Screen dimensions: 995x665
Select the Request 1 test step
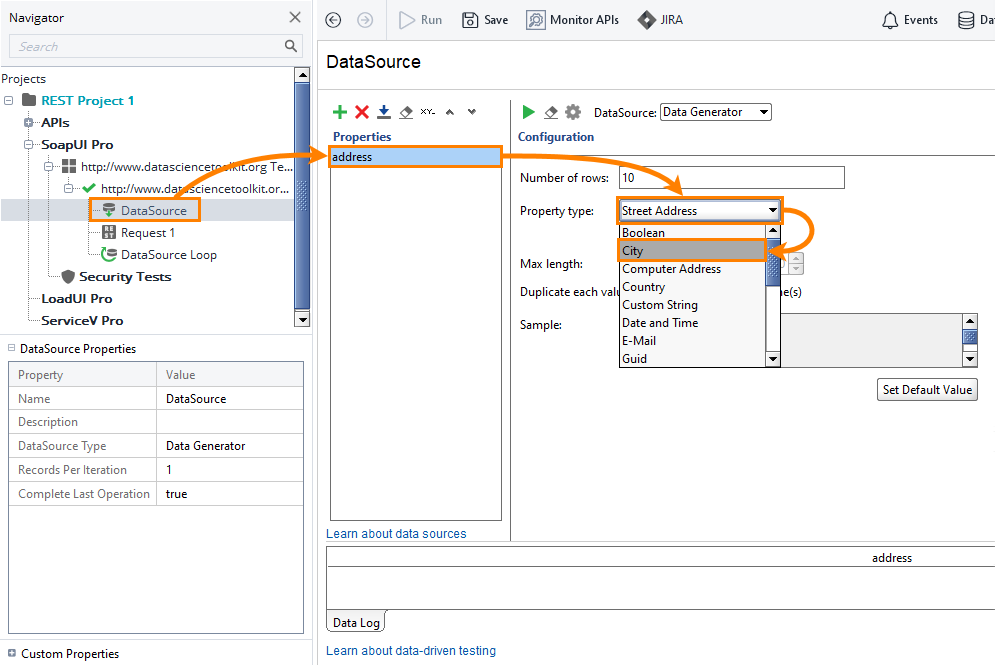coord(147,233)
